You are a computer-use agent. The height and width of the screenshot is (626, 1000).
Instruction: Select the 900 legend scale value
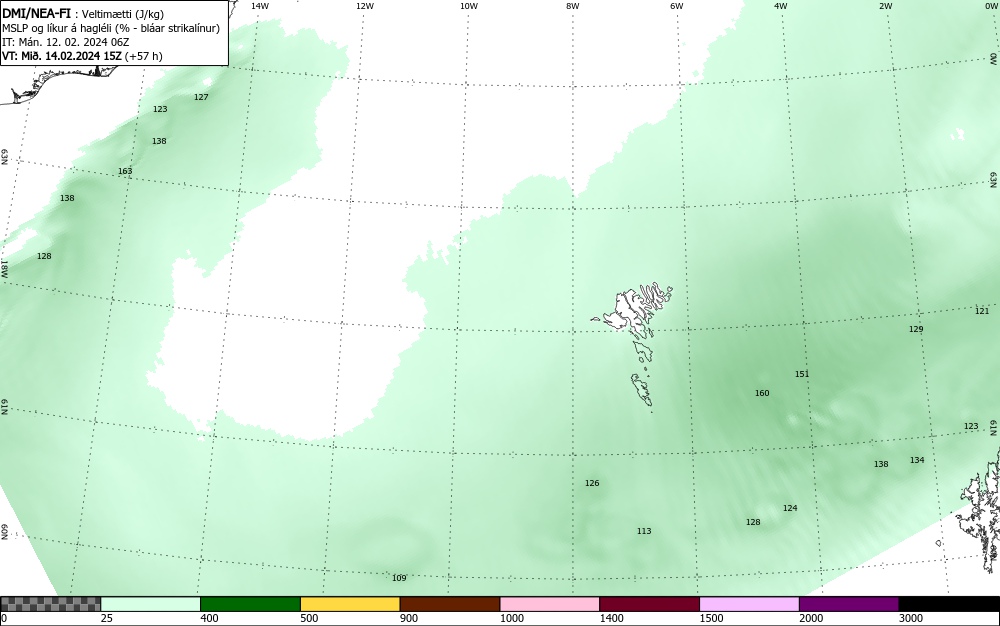[x=409, y=618]
